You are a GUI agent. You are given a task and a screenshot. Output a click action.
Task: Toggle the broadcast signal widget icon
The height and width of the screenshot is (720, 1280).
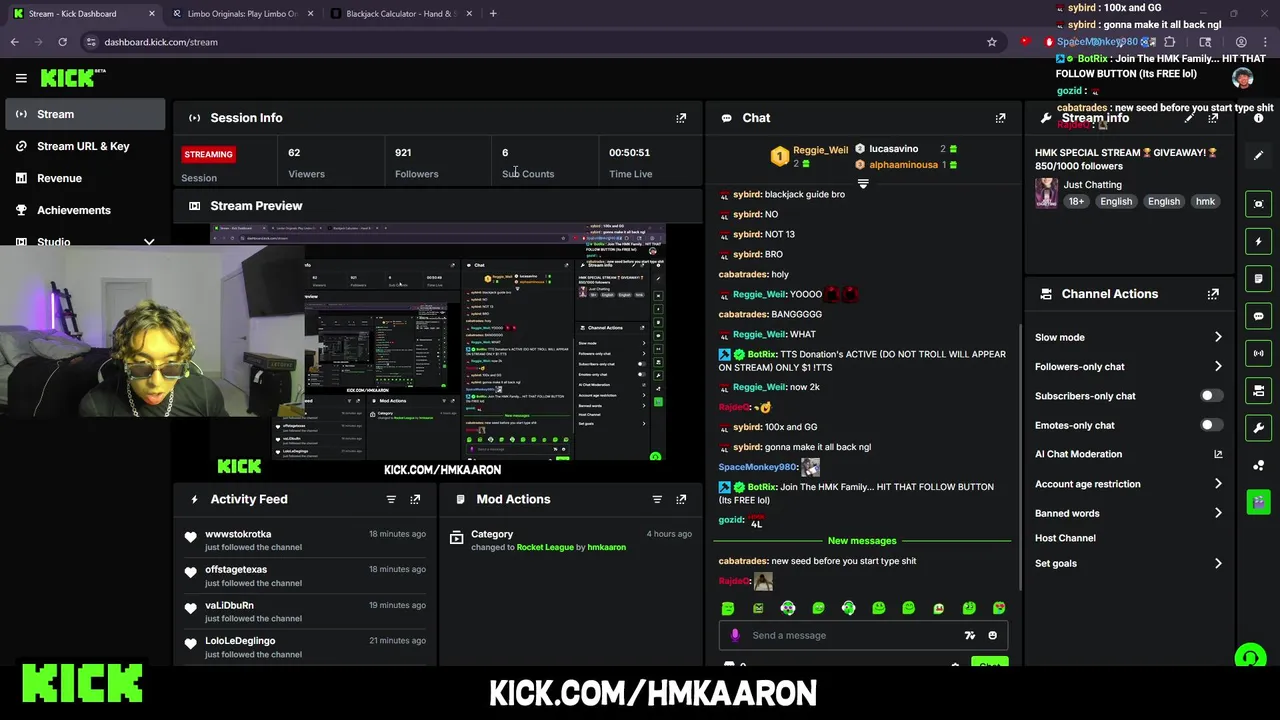pos(1258,353)
